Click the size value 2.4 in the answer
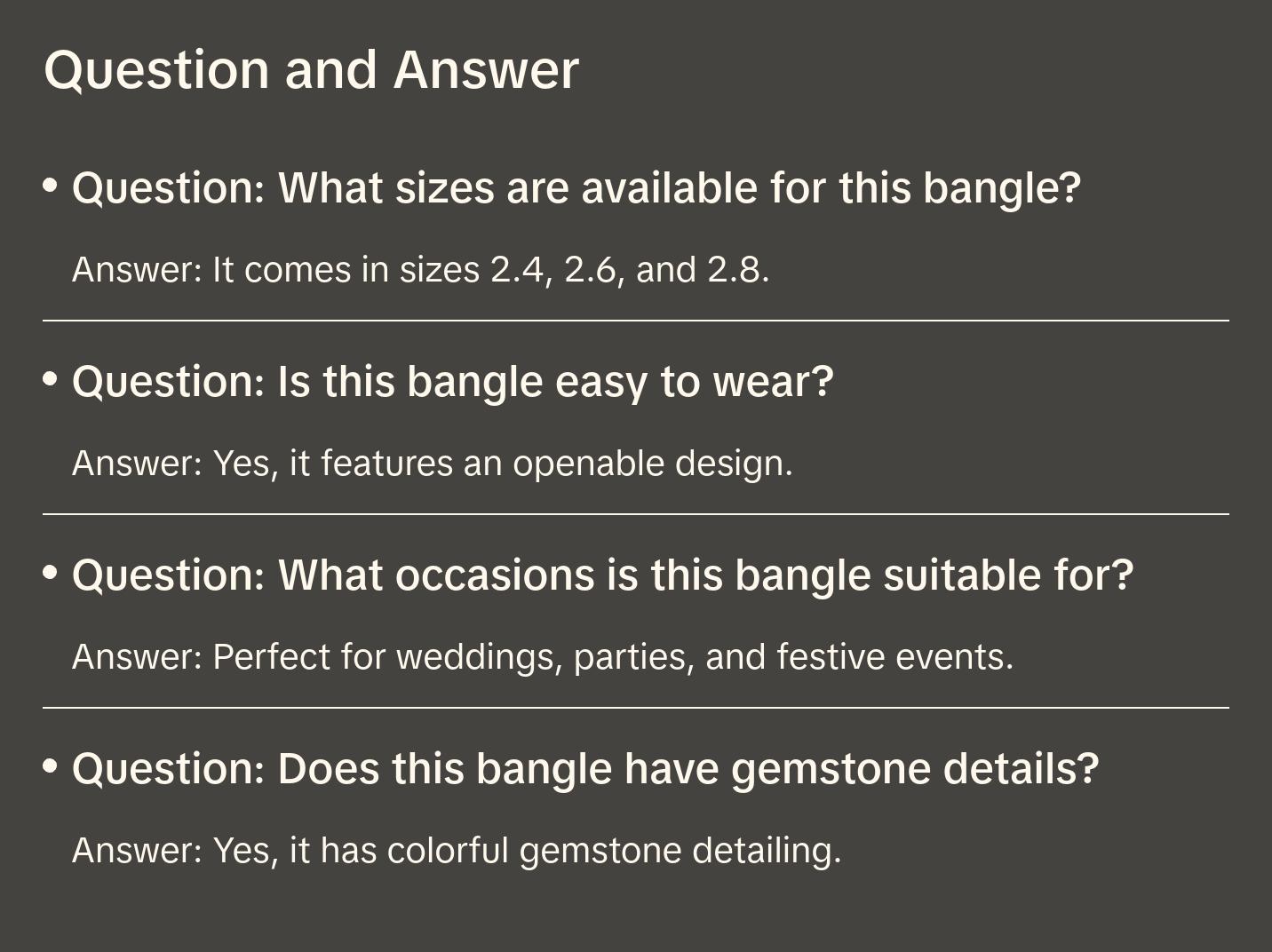This screenshot has width=1272, height=952. (x=515, y=270)
